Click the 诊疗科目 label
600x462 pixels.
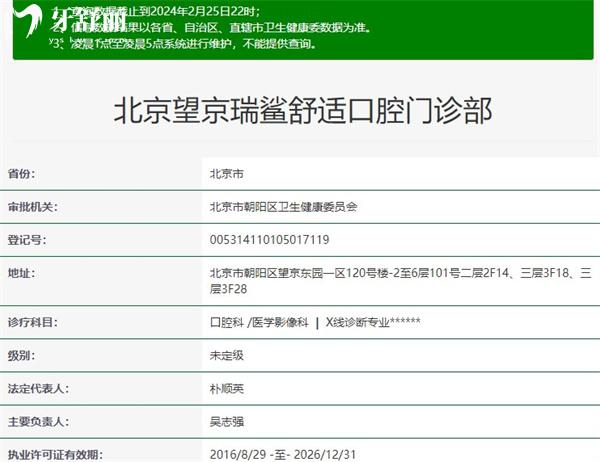click(x=33, y=322)
